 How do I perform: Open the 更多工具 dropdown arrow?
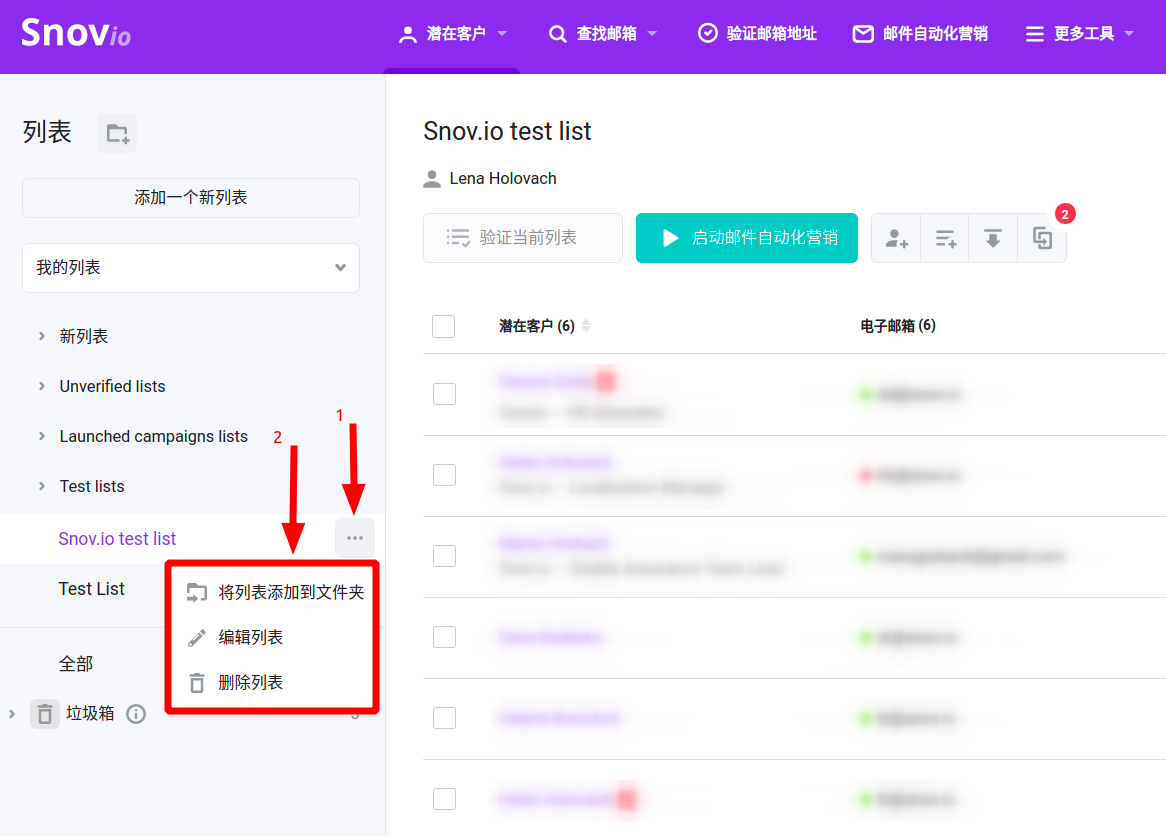tap(1130, 33)
